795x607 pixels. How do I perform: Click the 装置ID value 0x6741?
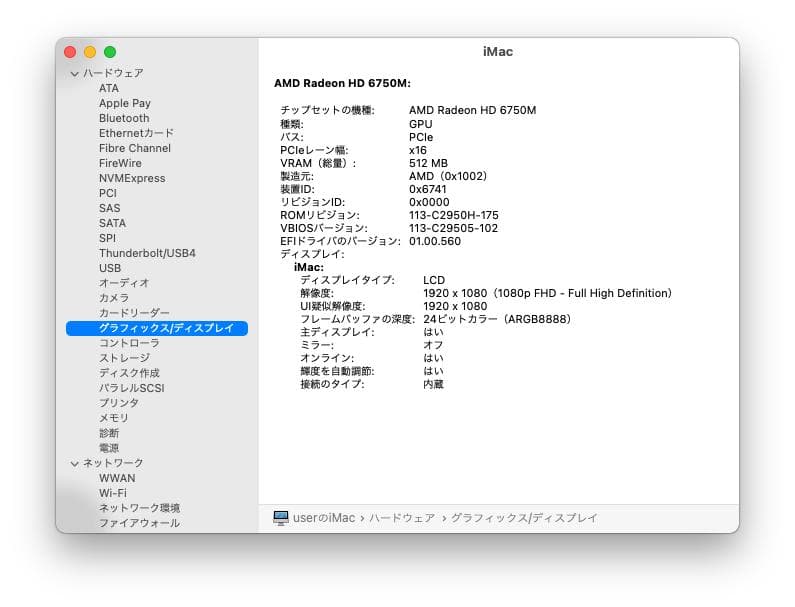pos(428,189)
